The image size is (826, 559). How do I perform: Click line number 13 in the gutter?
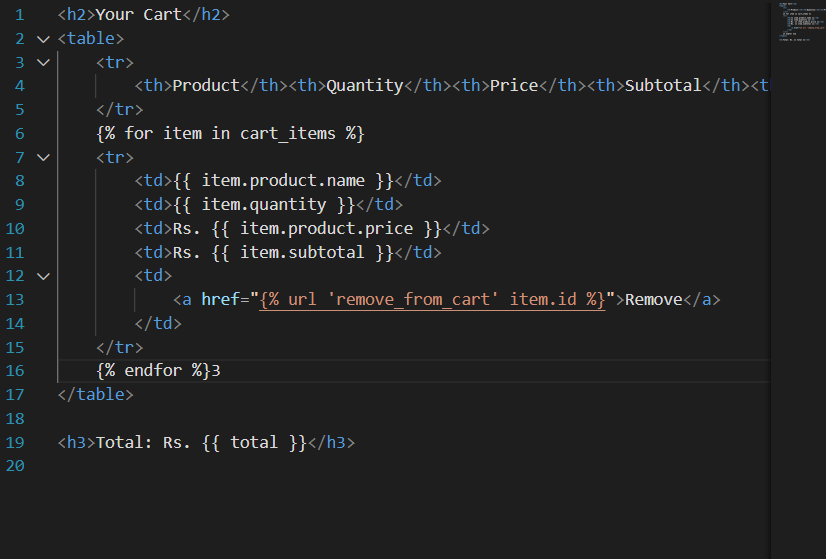click(15, 300)
